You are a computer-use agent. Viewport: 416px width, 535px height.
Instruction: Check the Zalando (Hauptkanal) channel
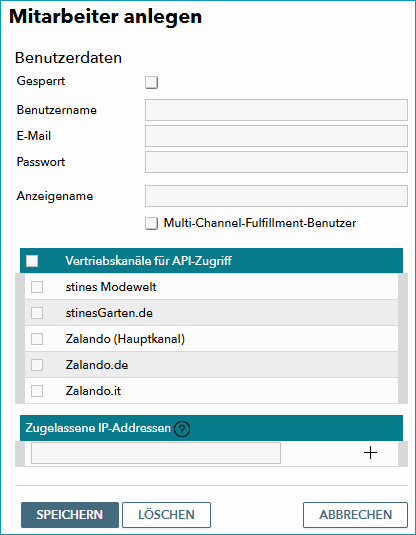pos(37,339)
